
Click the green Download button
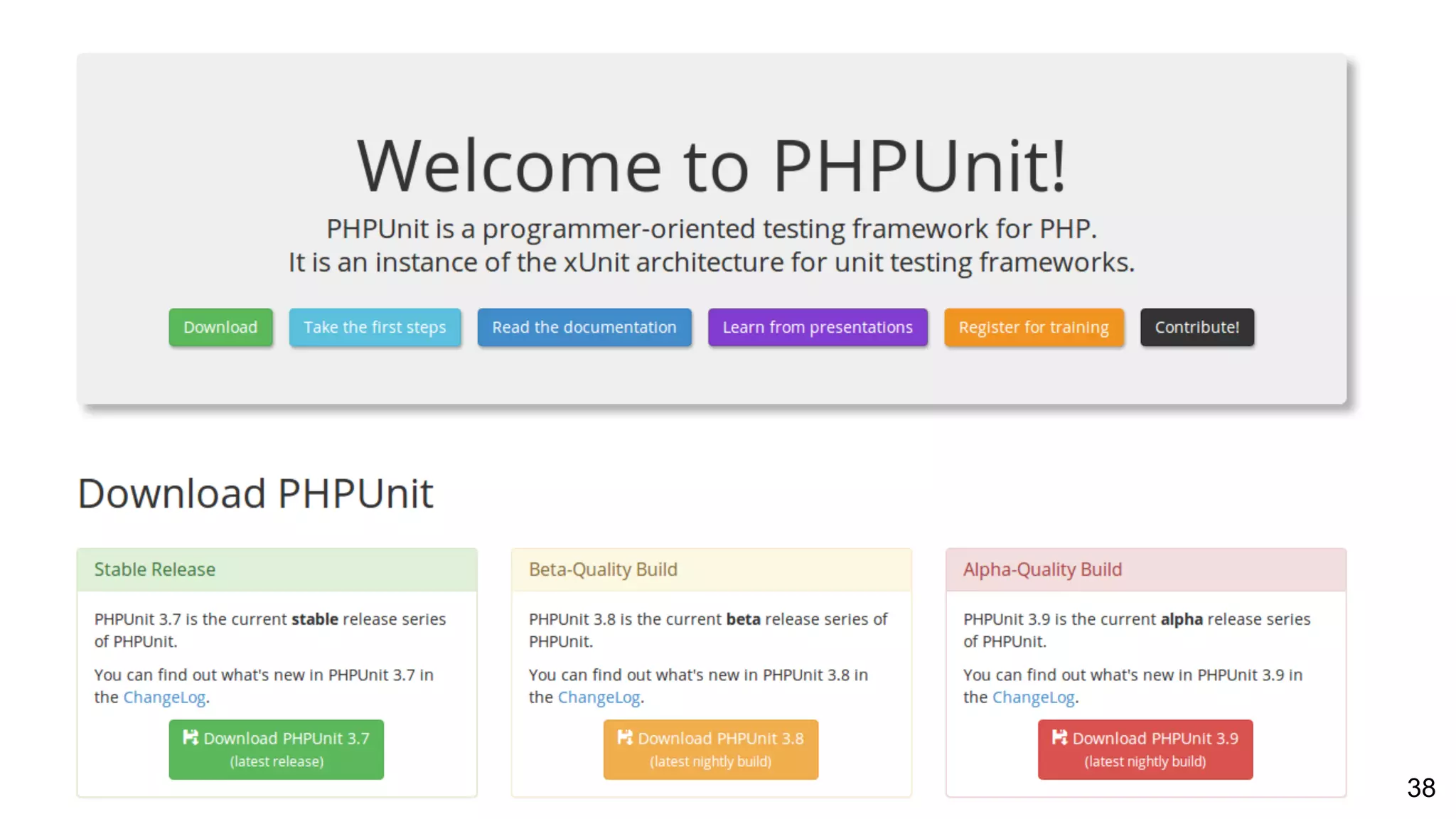[220, 327]
